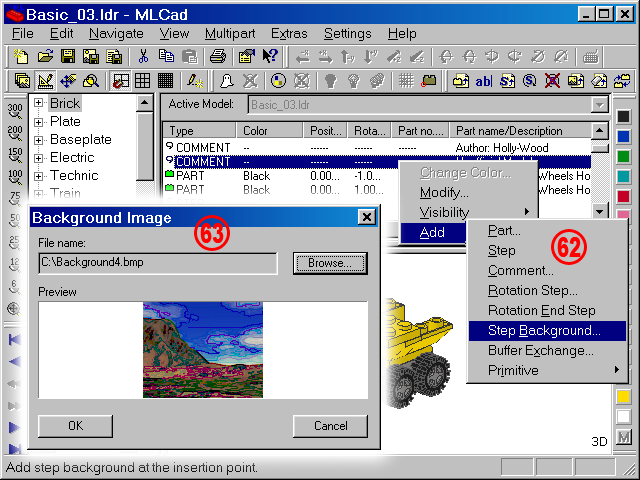This screenshot has height=480, width=640.
Task: Expand the Electric tree node
Action: point(38,158)
